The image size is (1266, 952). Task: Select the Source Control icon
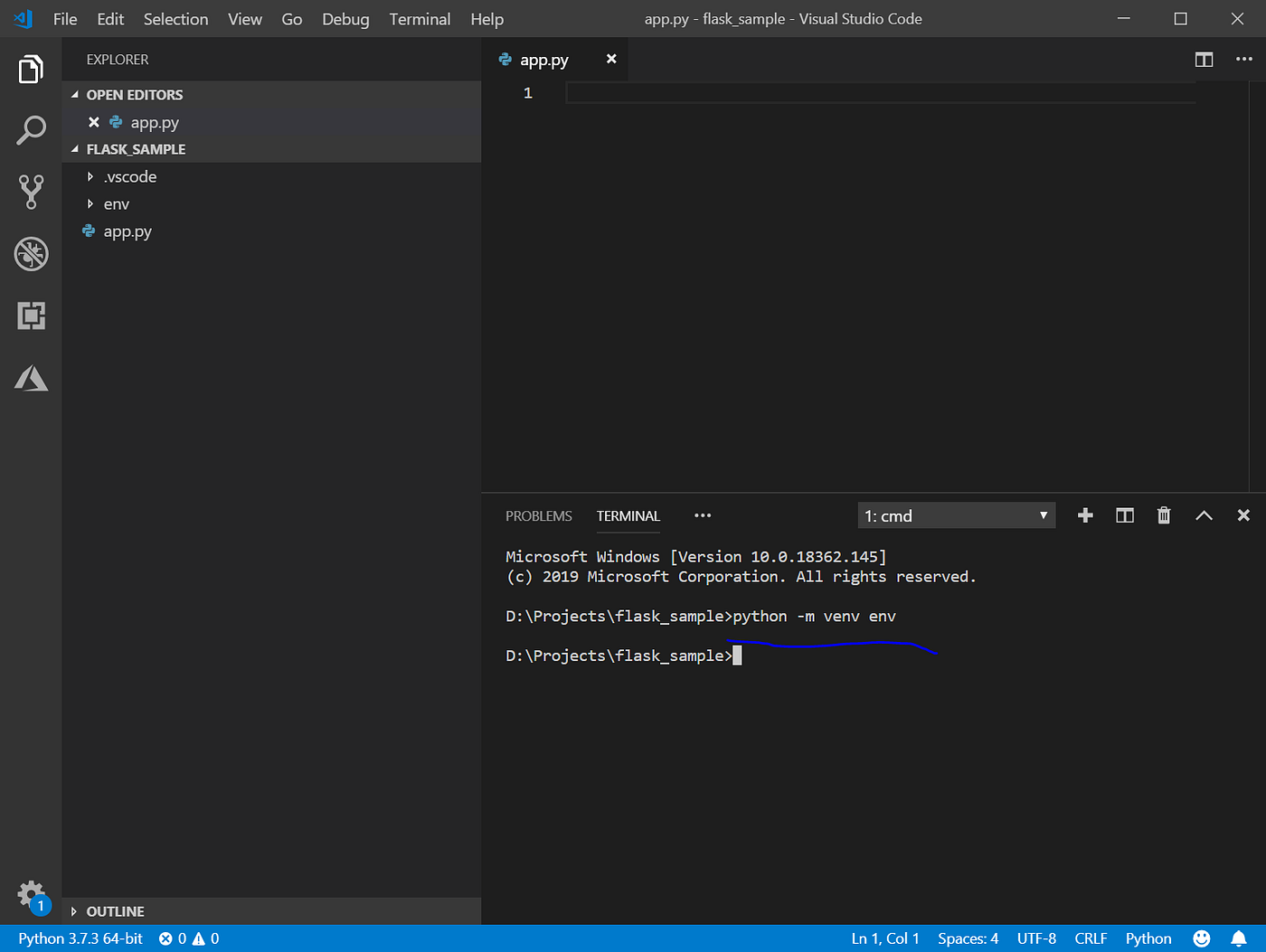click(x=31, y=192)
